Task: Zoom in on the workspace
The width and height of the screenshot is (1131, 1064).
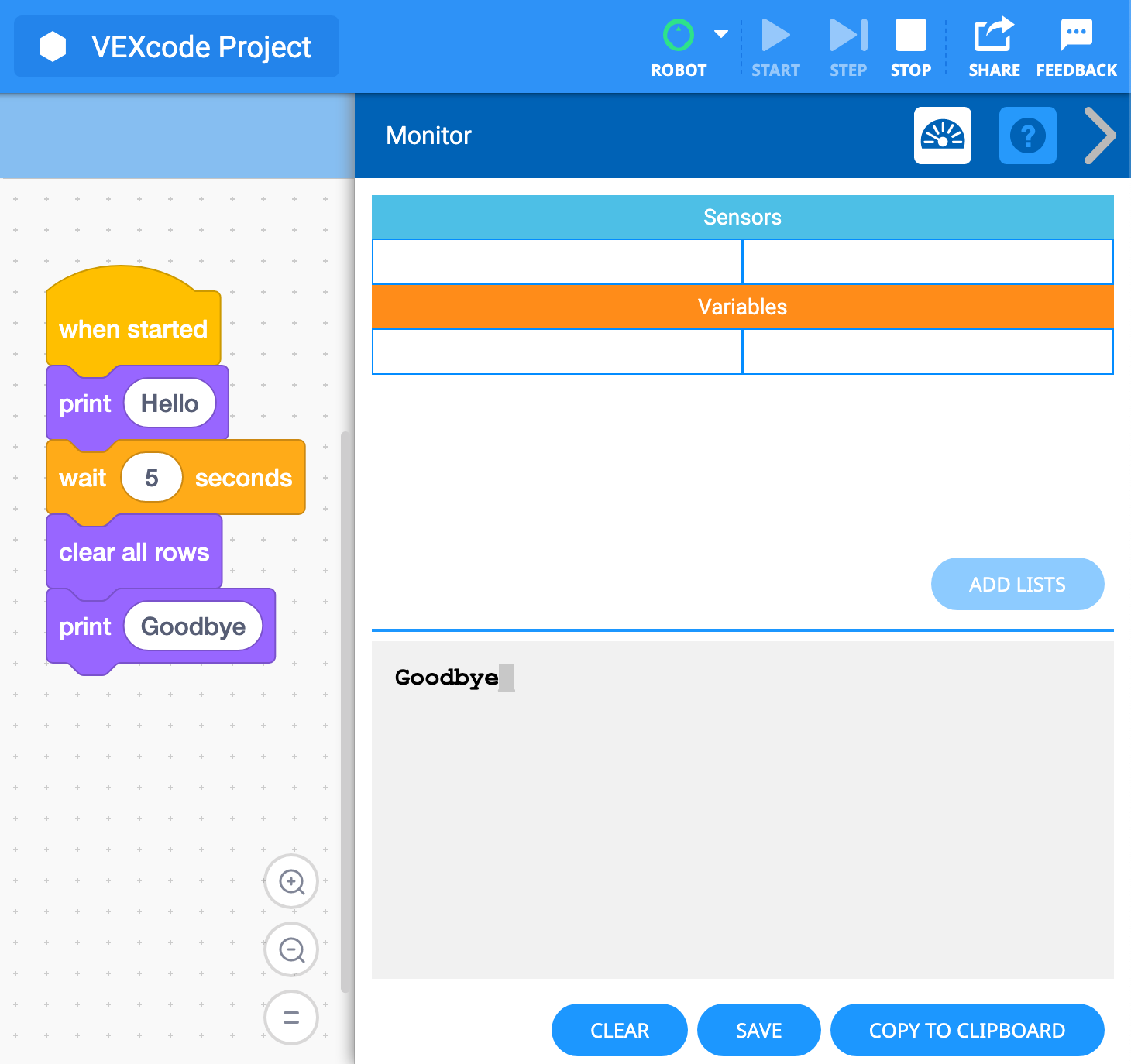Action: (290, 882)
